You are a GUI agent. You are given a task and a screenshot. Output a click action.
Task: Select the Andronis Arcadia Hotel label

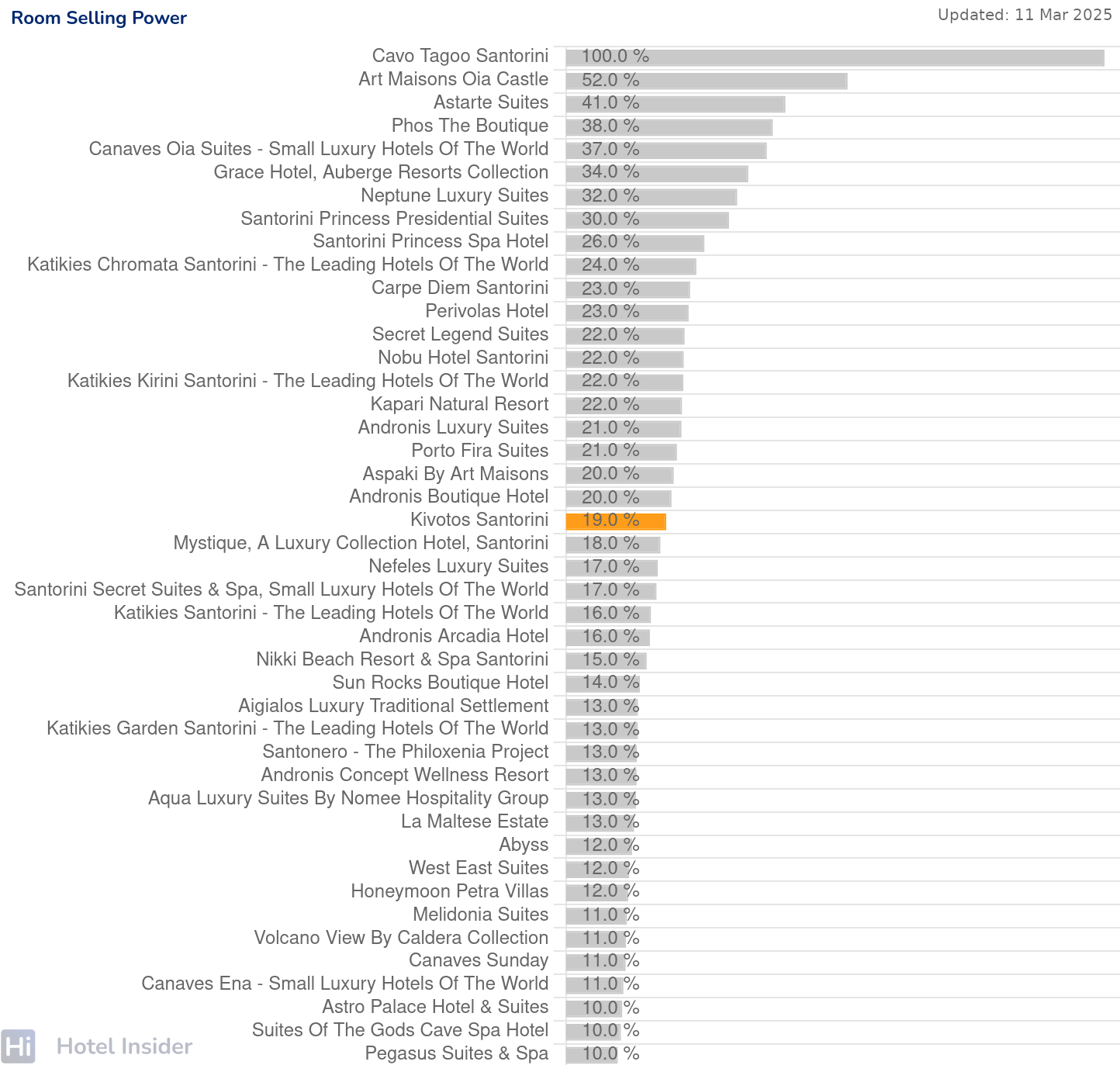tap(454, 636)
